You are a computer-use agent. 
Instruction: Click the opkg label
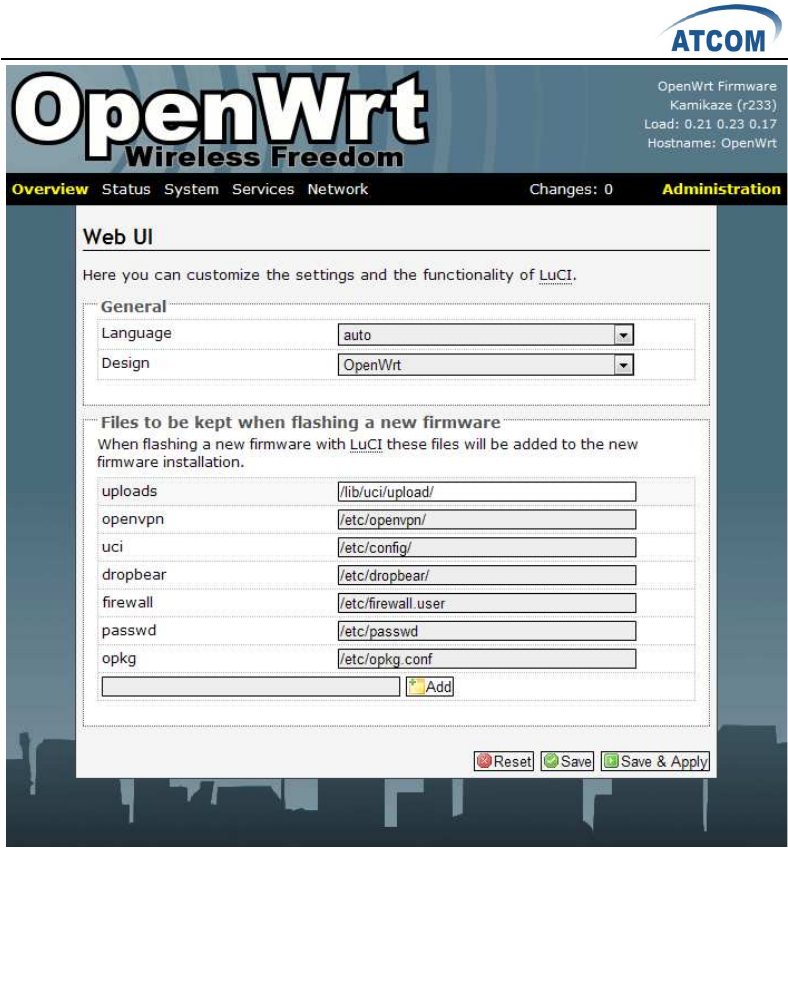click(118, 659)
